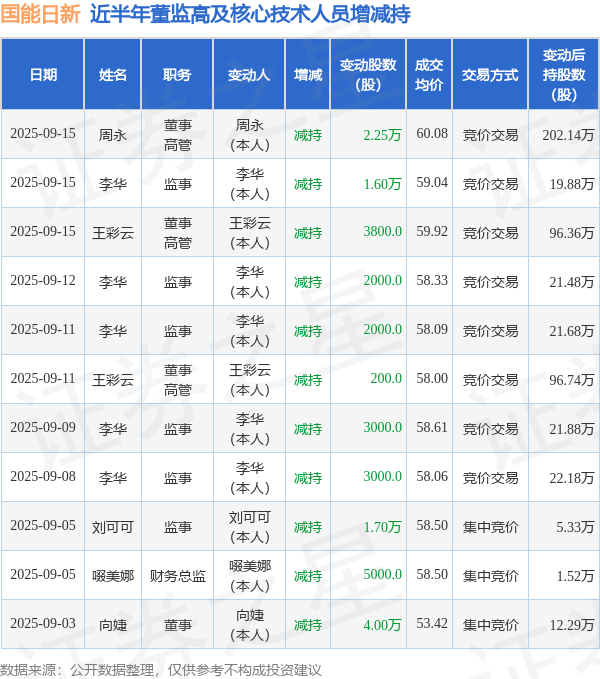Select the 交易方式 column header
The height and width of the screenshot is (679, 600).
coord(490,74)
